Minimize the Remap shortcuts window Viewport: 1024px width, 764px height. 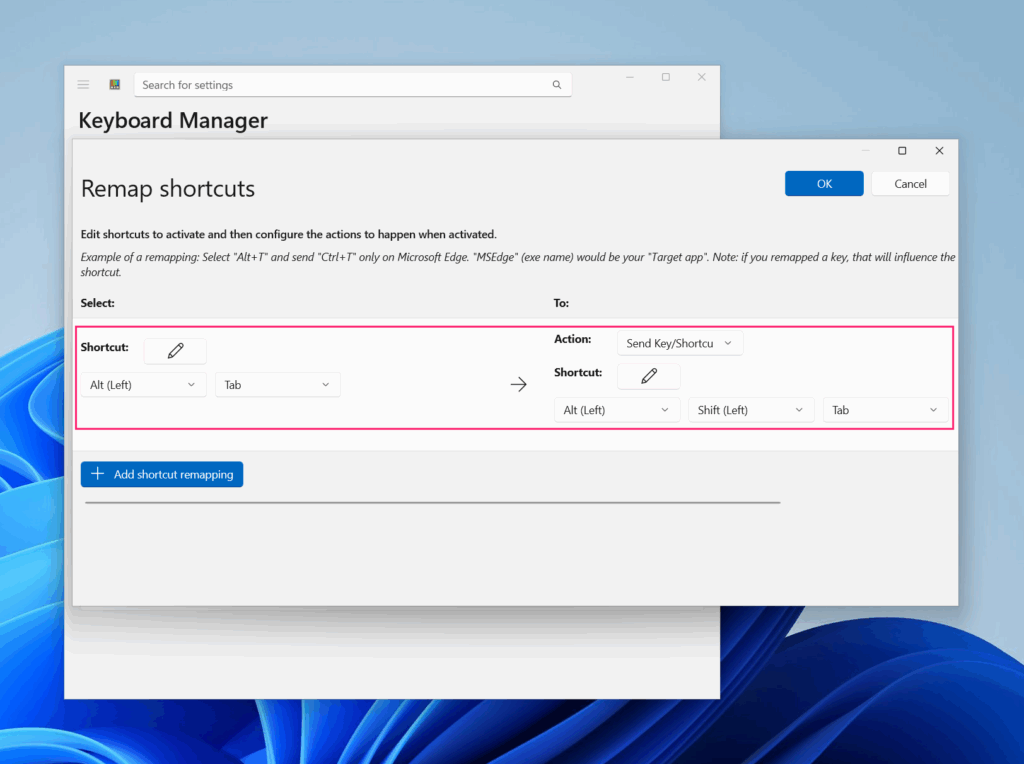[865, 151]
